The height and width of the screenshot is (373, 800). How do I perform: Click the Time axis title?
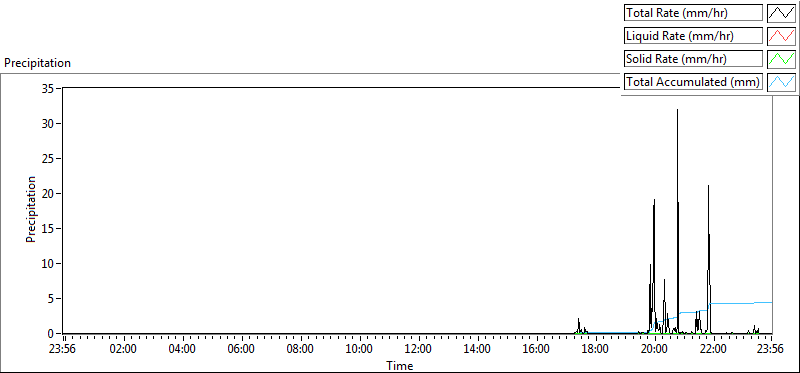pyautogui.click(x=399, y=366)
